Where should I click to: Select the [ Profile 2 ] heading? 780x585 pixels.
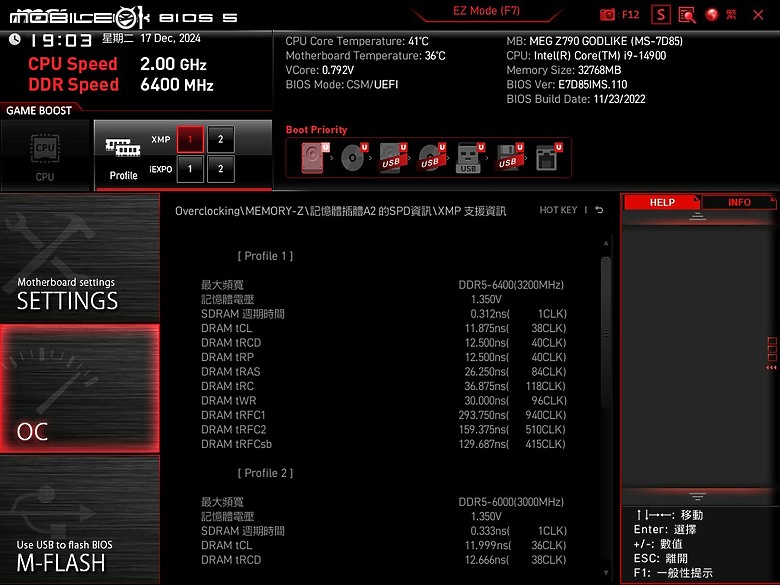tap(265, 473)
